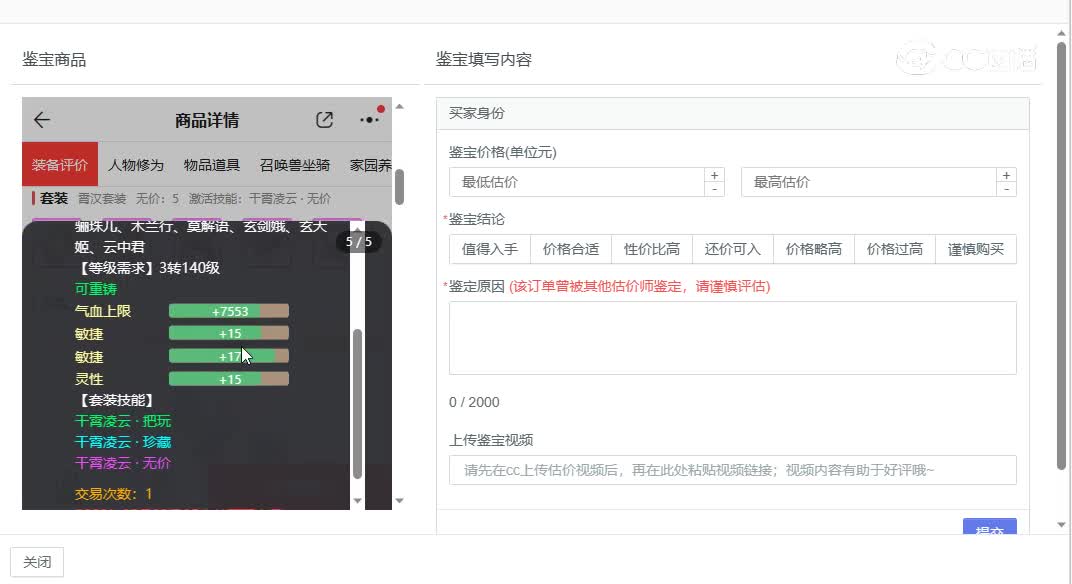Screen dimensions: 1072x584
Task: Click the 敏捷 +17 attribute bar
Action: tap(229, 356)
